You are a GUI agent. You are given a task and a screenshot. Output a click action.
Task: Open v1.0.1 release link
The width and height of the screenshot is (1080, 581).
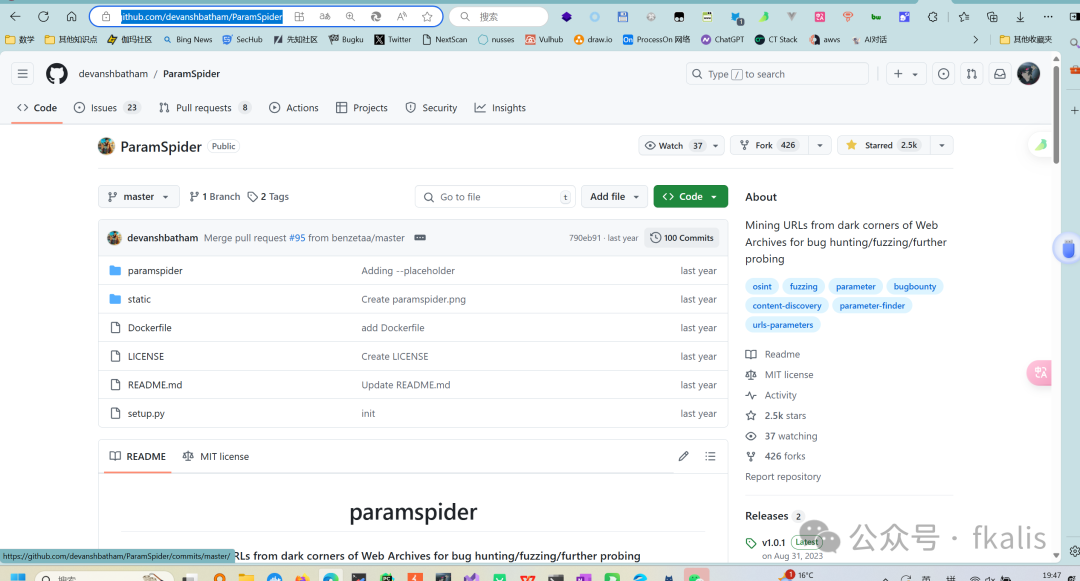click(x=773, y=542)
